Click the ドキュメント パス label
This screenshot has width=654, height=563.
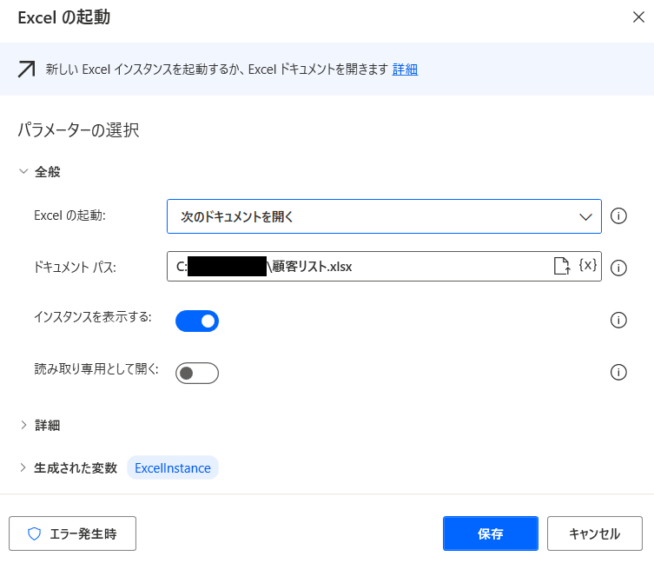75,267
